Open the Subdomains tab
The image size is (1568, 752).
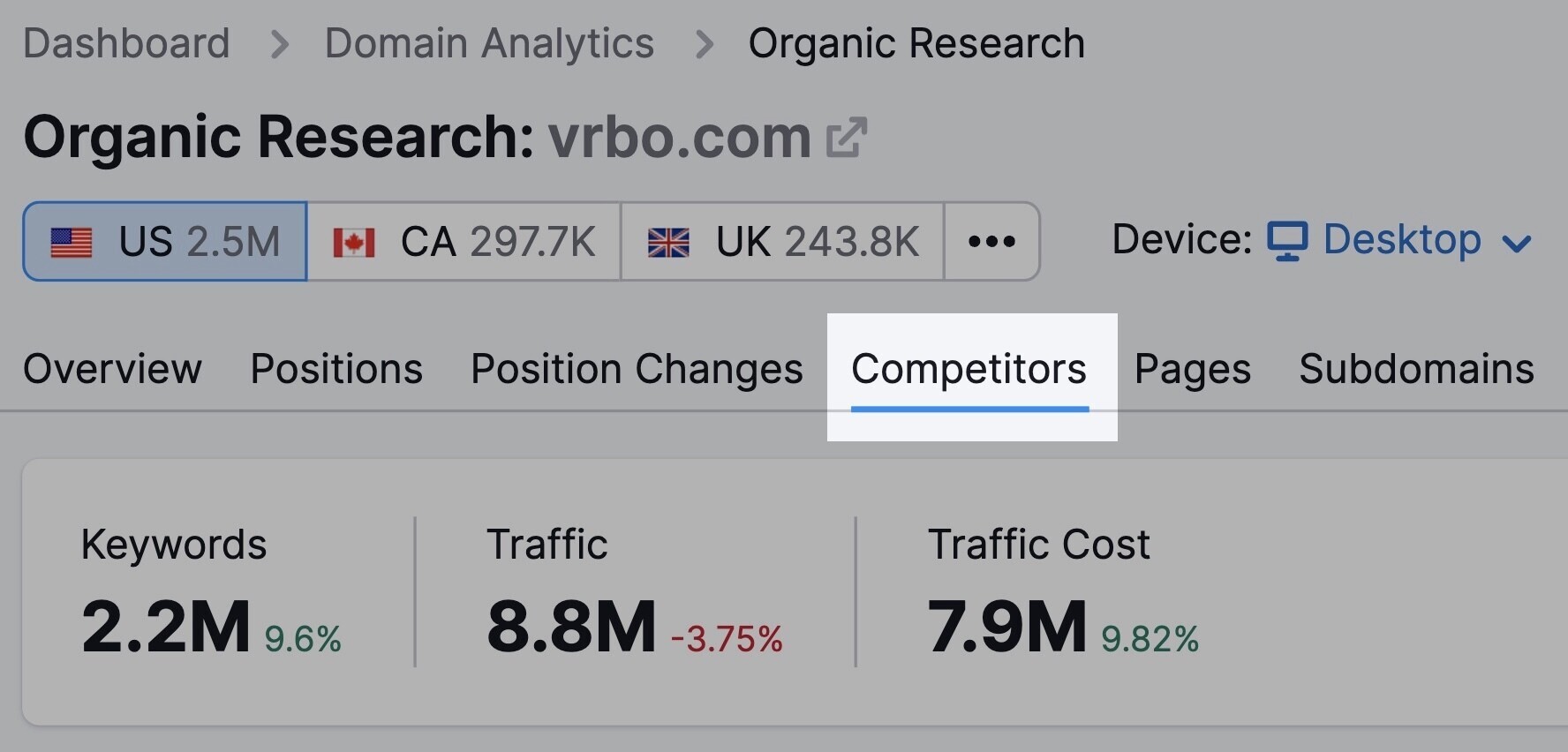pos(1416,370)
